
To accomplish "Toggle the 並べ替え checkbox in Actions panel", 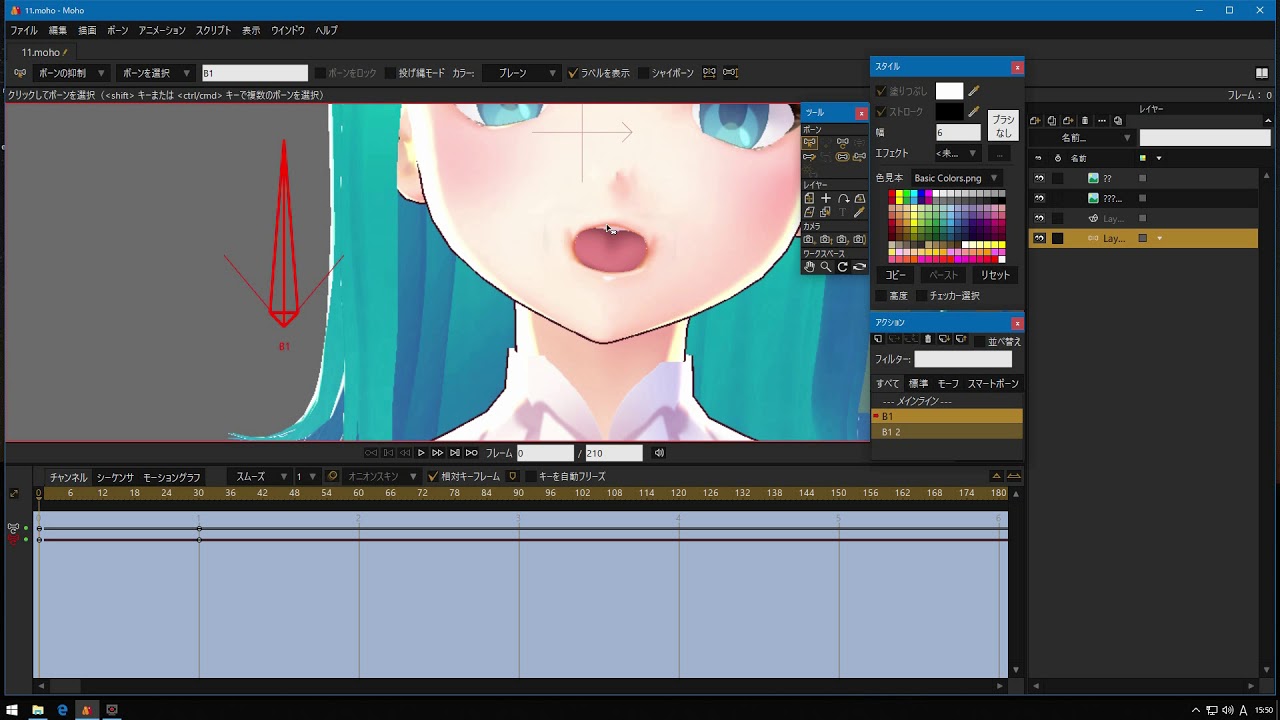I will point(980,341).
